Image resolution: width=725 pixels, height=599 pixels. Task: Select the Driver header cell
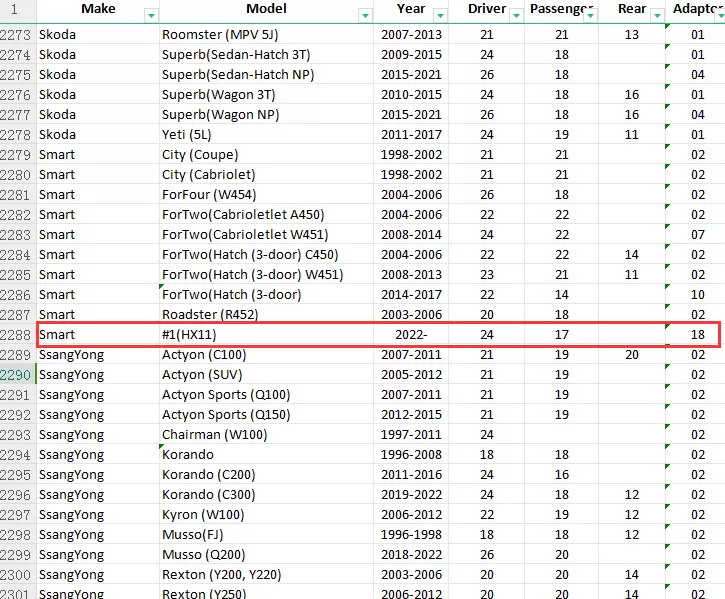click(x=486, y=11)
